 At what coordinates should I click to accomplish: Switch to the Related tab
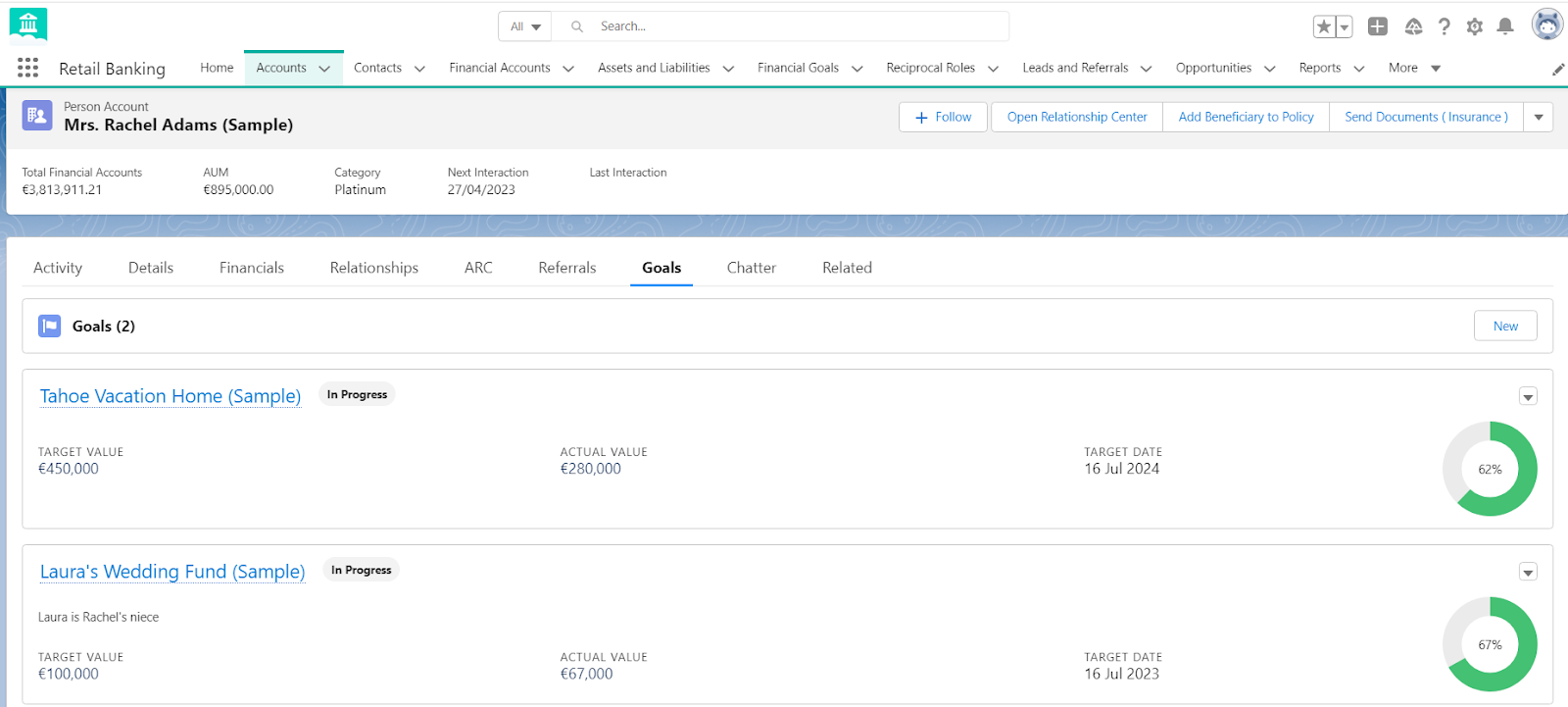pos(847,268)
